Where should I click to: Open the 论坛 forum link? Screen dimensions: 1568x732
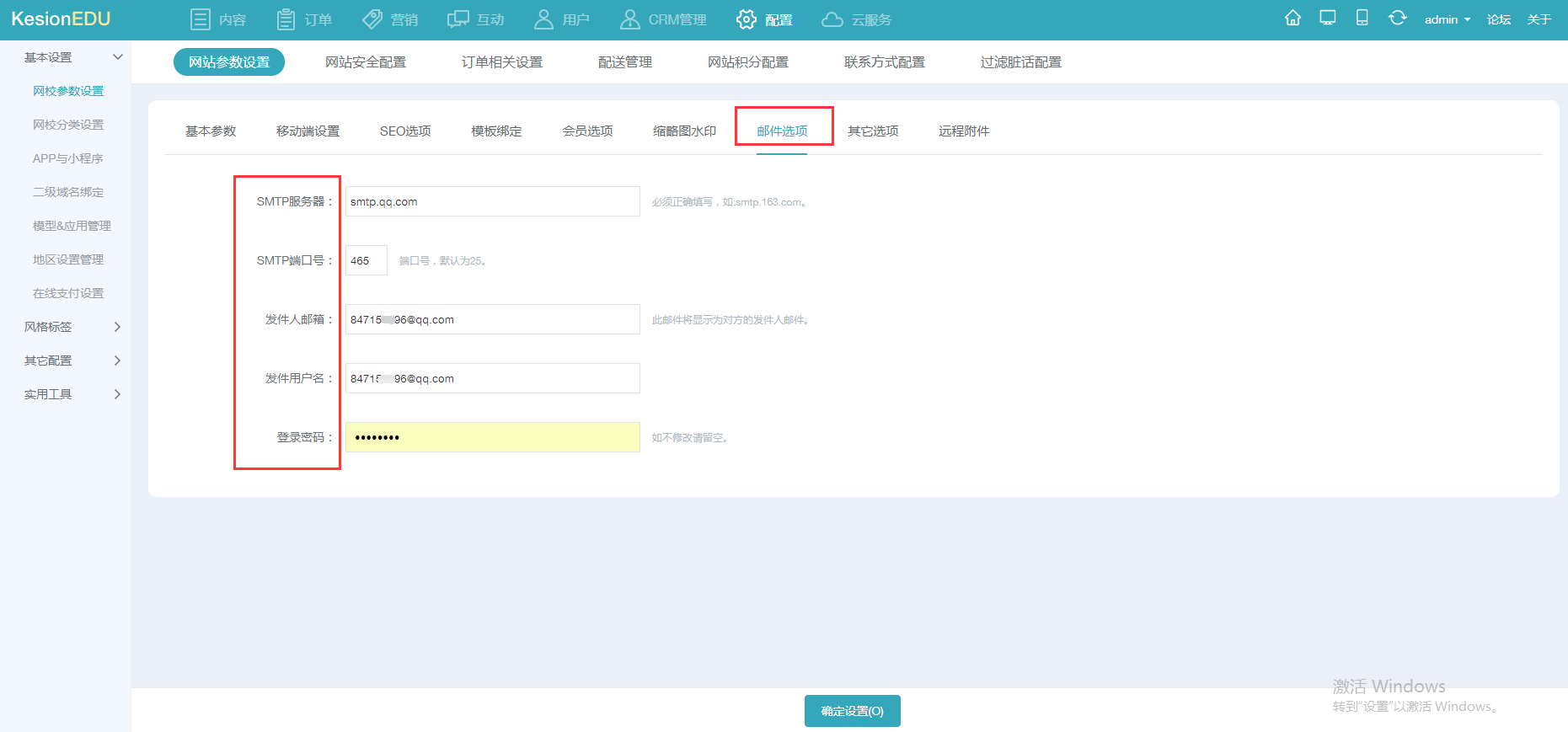pyautogui.click(x=1498, y=19)
